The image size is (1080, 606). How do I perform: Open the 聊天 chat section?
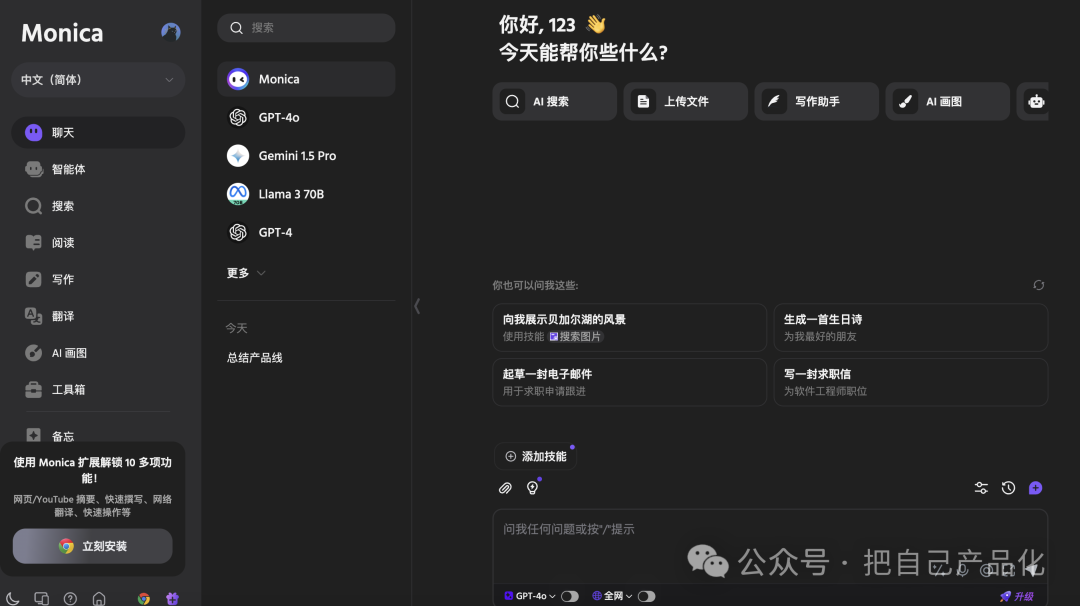click(98, 132)
